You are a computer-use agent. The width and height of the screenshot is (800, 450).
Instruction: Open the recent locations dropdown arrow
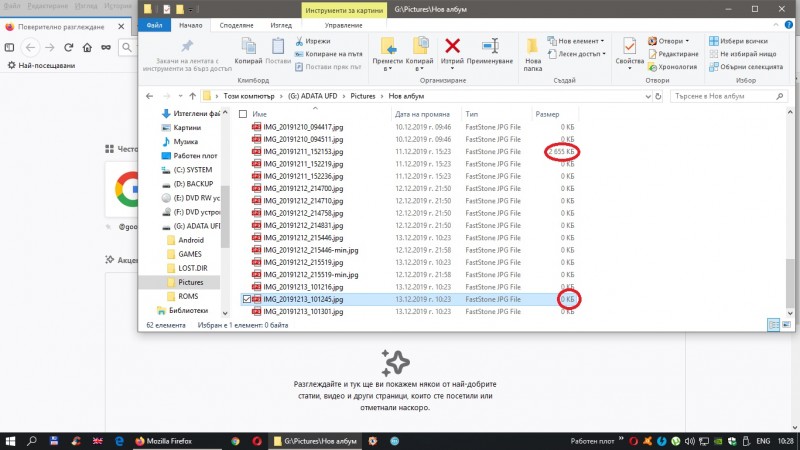click(x=180, y=96)
